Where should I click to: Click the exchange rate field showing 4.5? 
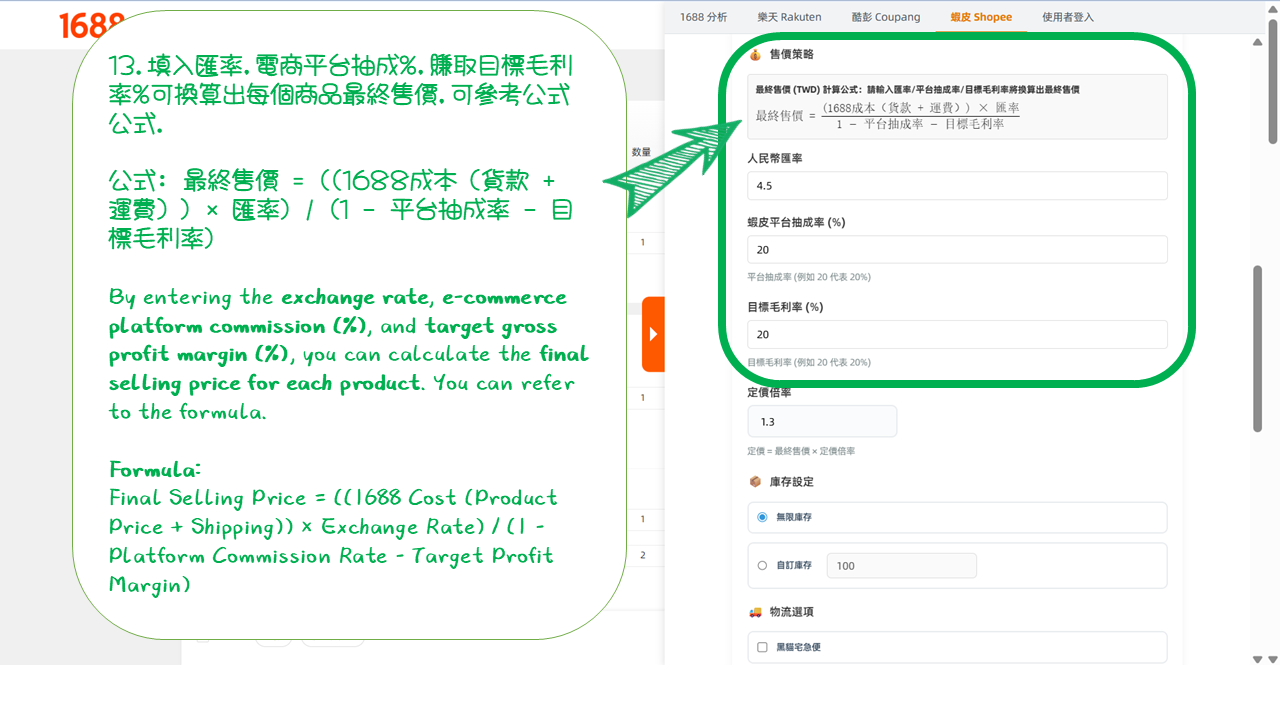957,185
